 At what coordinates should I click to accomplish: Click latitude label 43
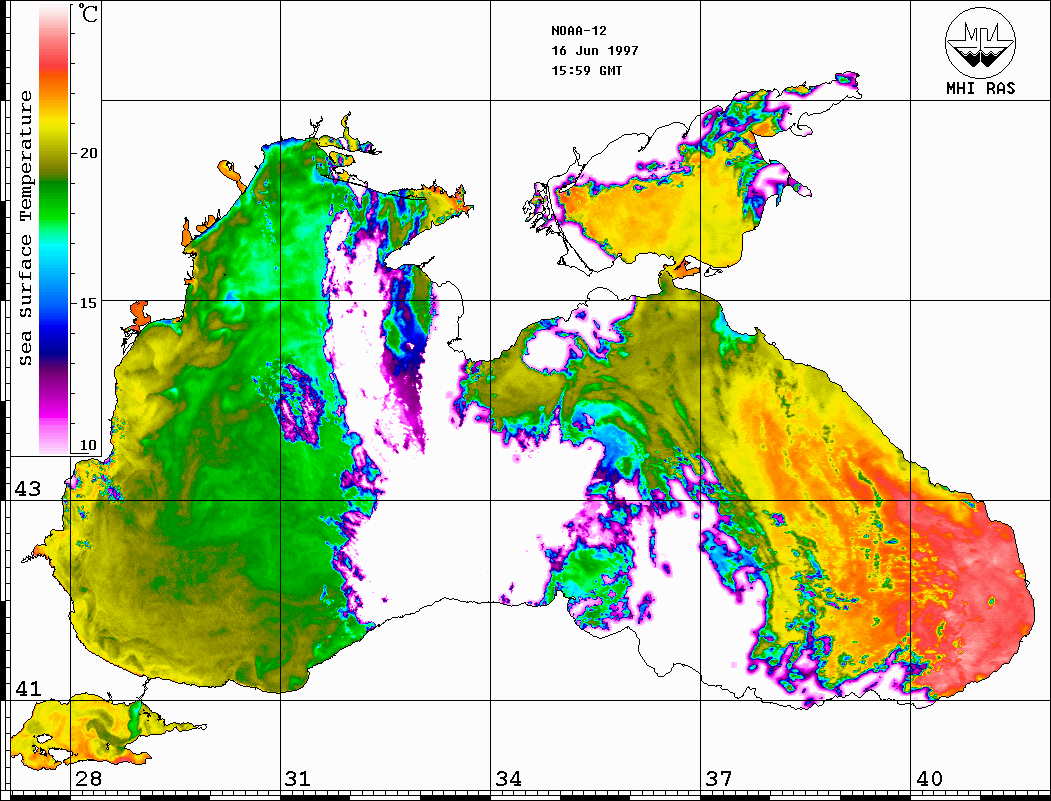[28, 489]
